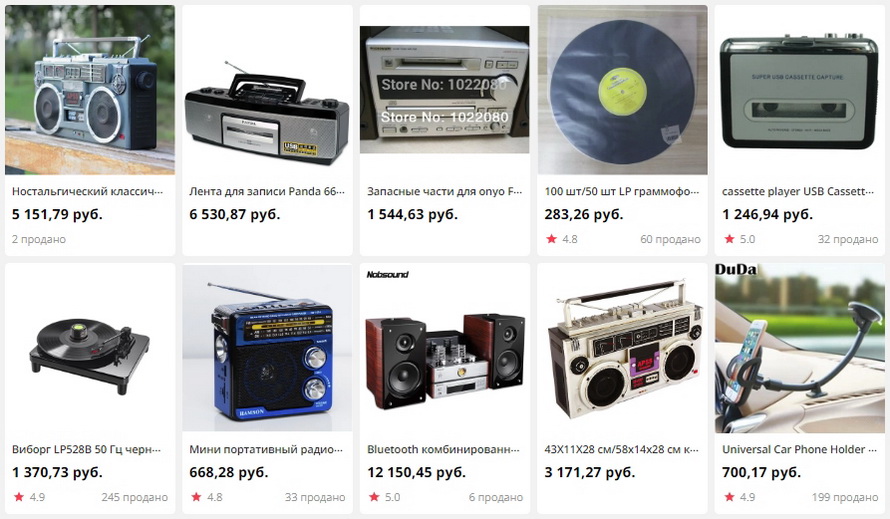
Task: Click the 12 150,45 руб. price
Action: [416, 472]
